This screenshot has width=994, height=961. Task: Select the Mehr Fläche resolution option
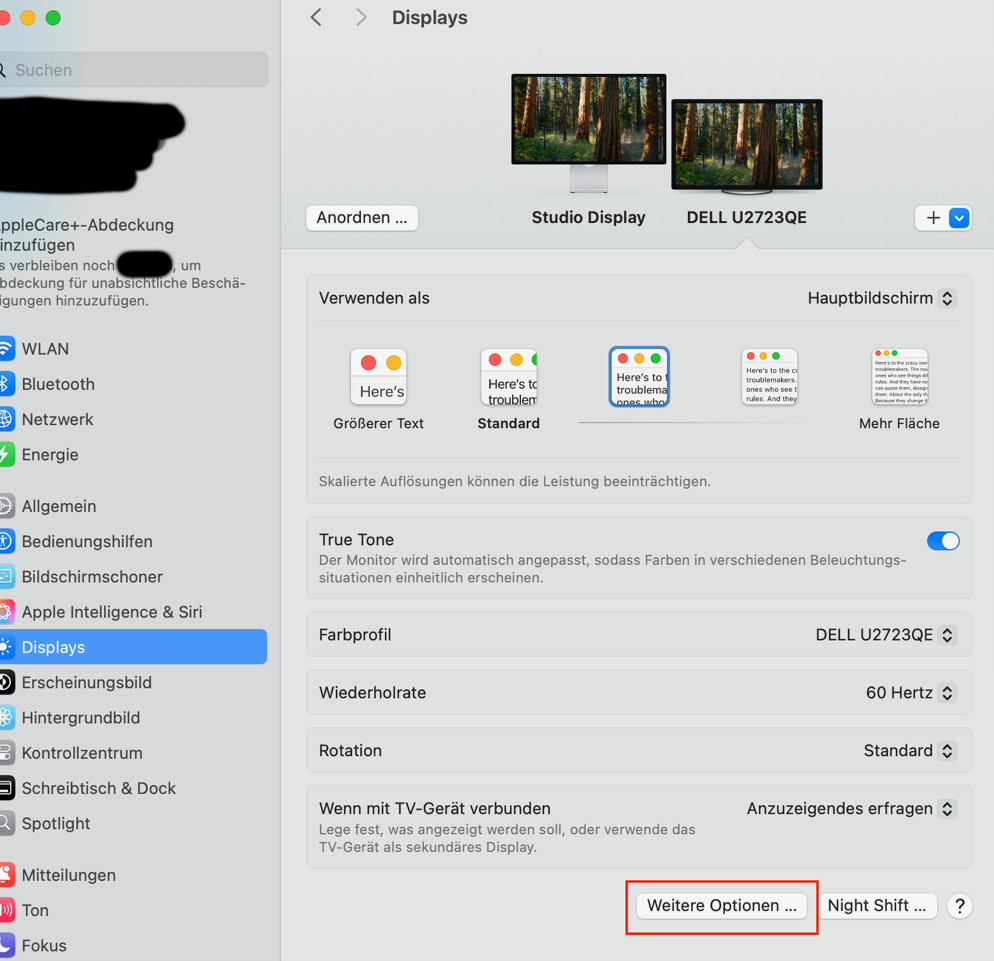coord(899,389)
